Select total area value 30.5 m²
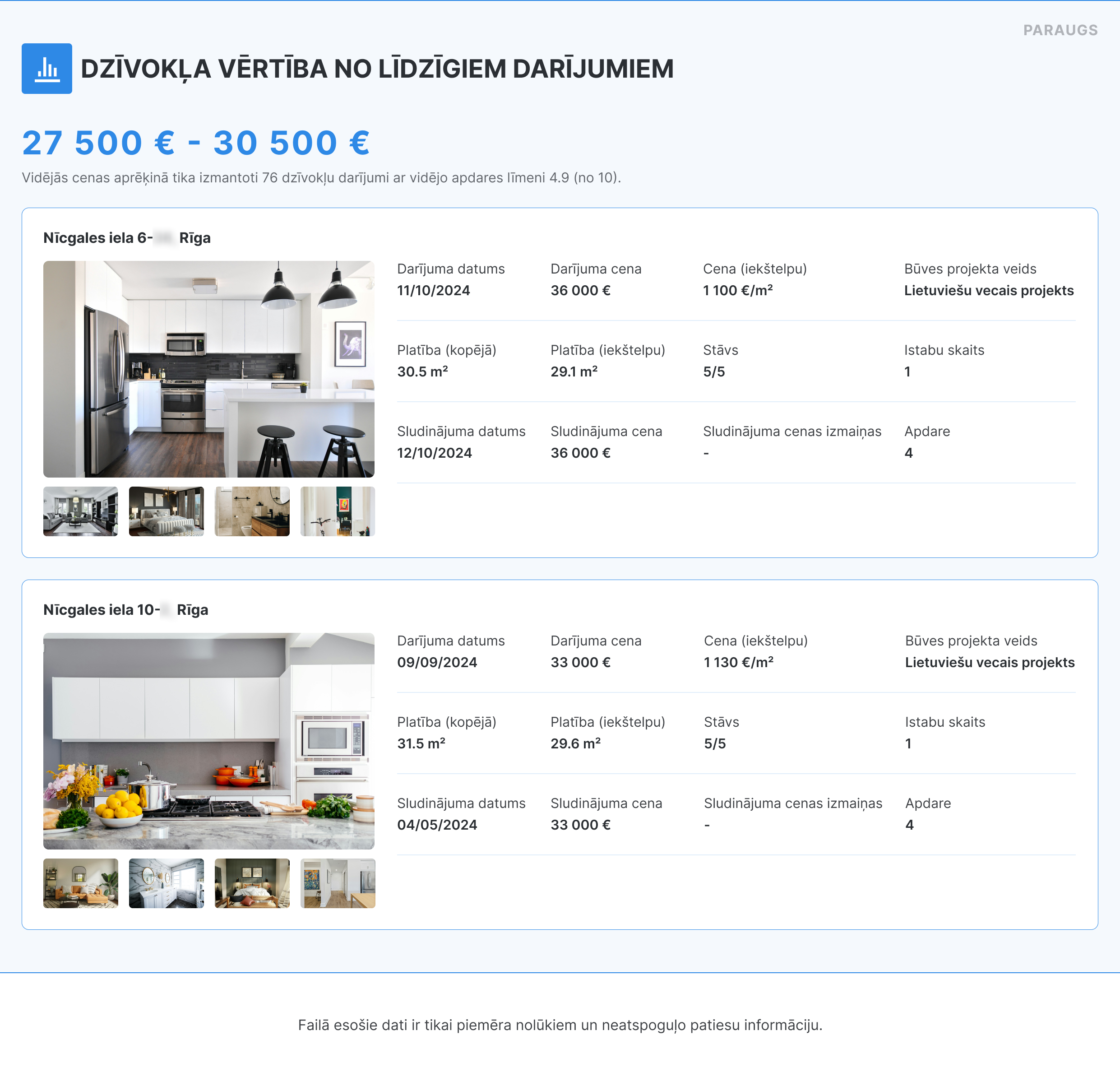 (x=422, y=371)
